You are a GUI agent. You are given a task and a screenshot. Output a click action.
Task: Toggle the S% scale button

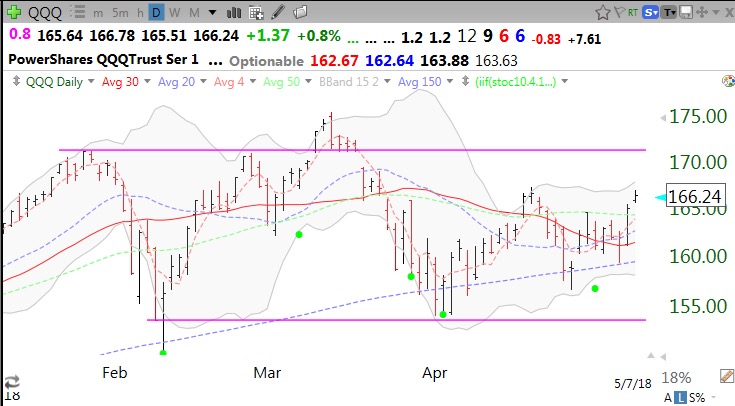pyautogui.click(x=698, y=398)
